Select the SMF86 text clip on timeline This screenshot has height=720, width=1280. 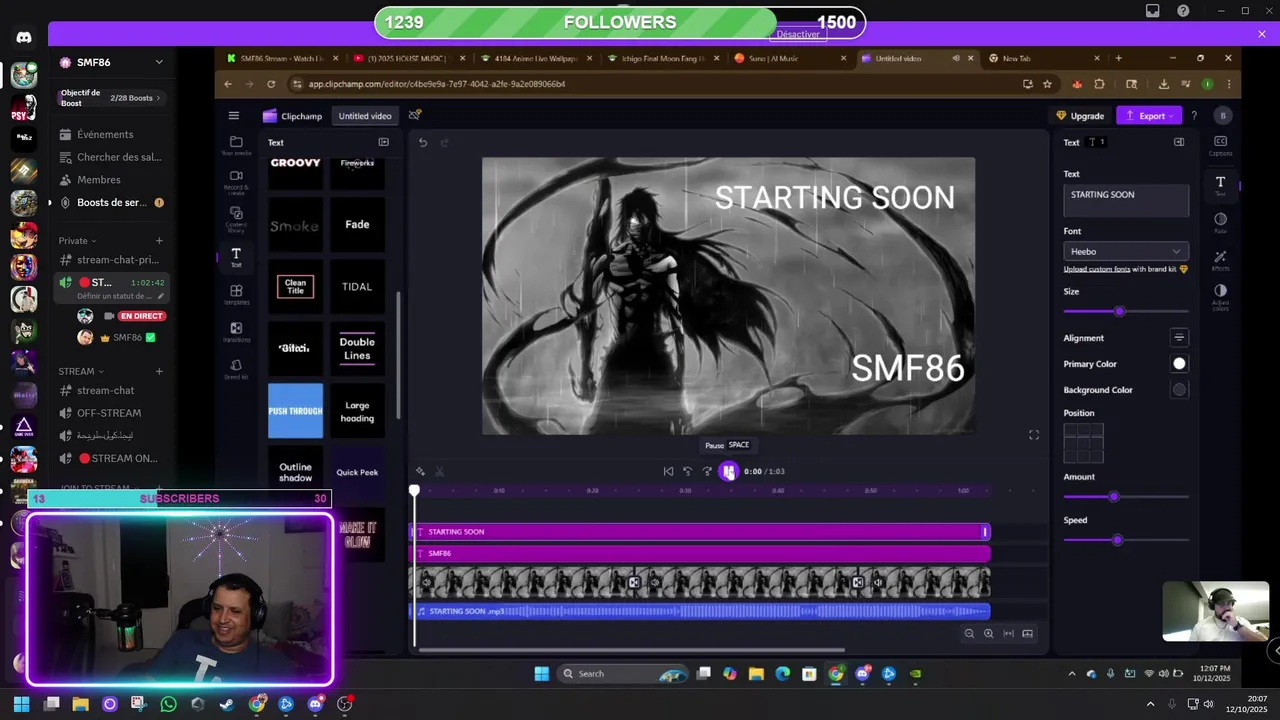(700, 553)
